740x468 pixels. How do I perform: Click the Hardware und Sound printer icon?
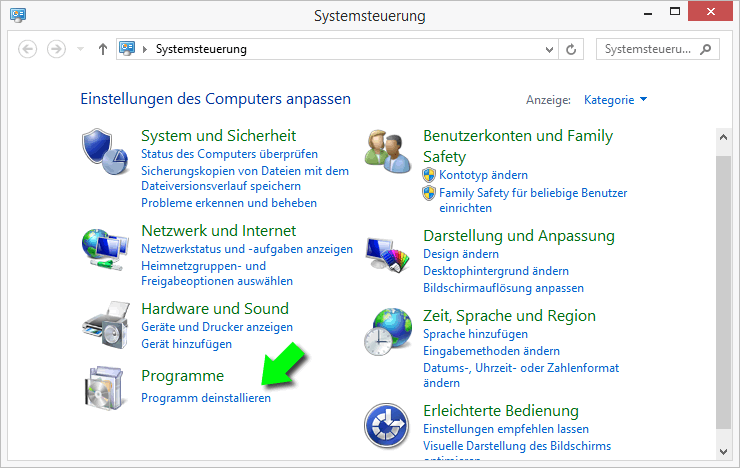(x=106, y=325)
